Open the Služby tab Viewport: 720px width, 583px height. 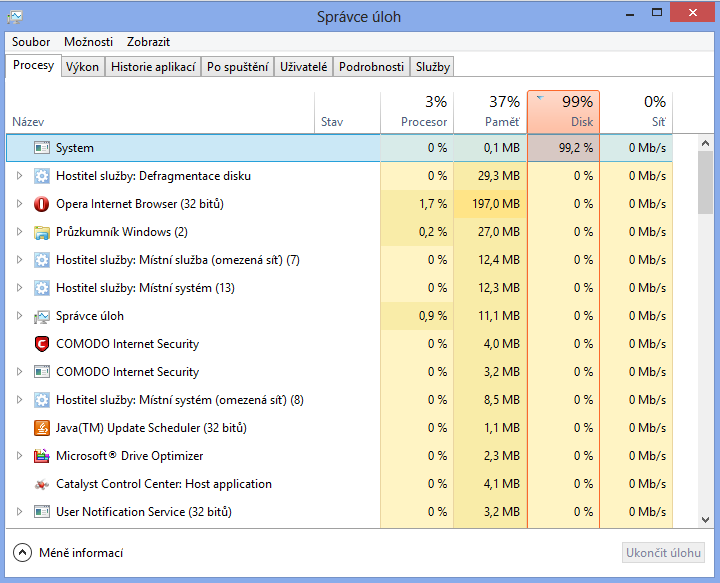433,67
